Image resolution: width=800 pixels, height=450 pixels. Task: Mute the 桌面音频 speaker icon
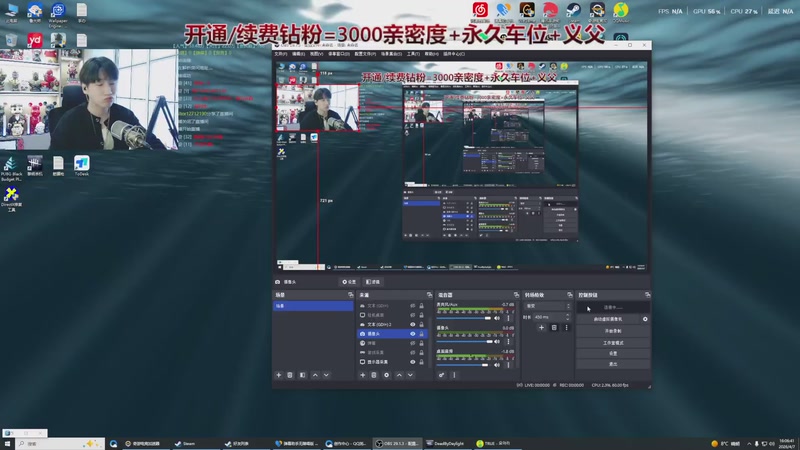(497, 365)
